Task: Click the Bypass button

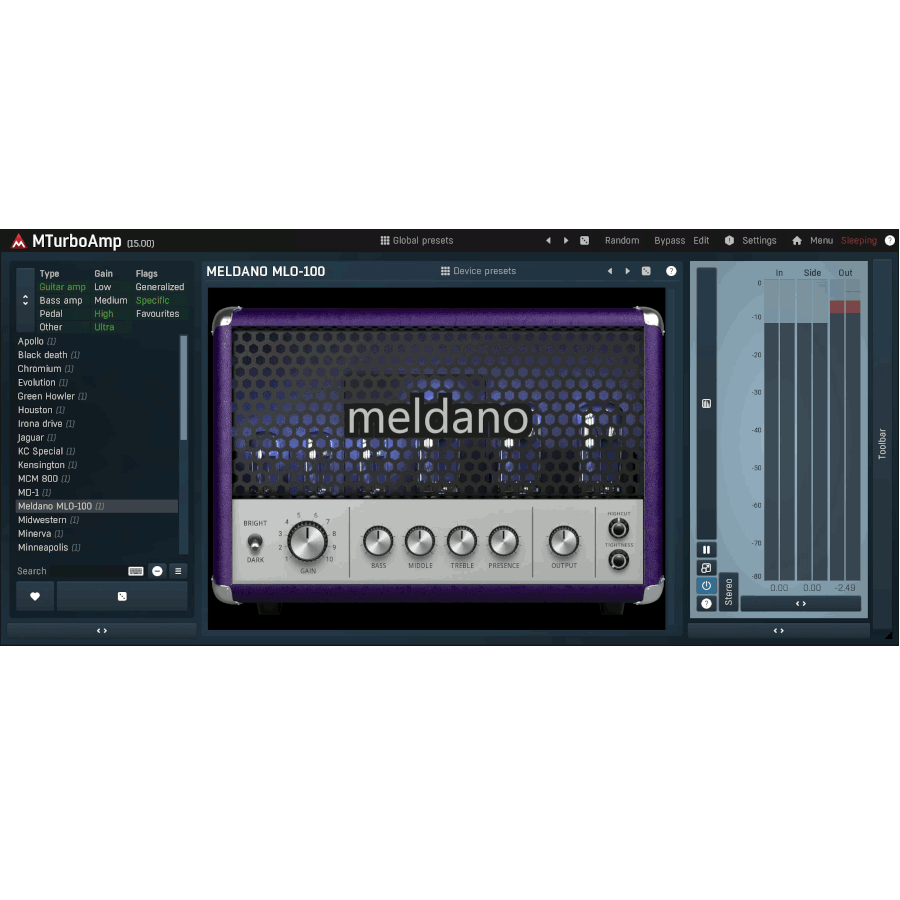Action: [x=669, y=240]
